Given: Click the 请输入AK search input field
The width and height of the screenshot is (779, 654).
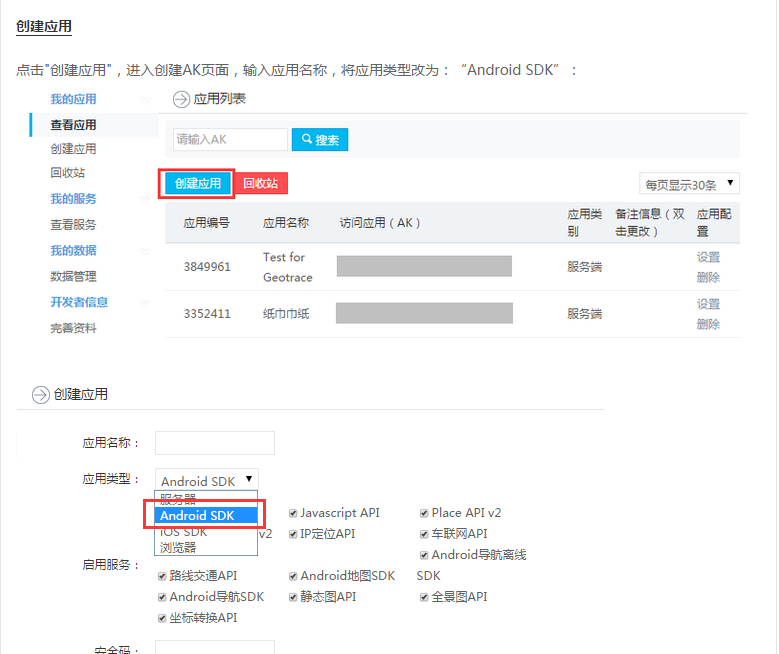Looking at the screenshot, I should click(229, 140).
